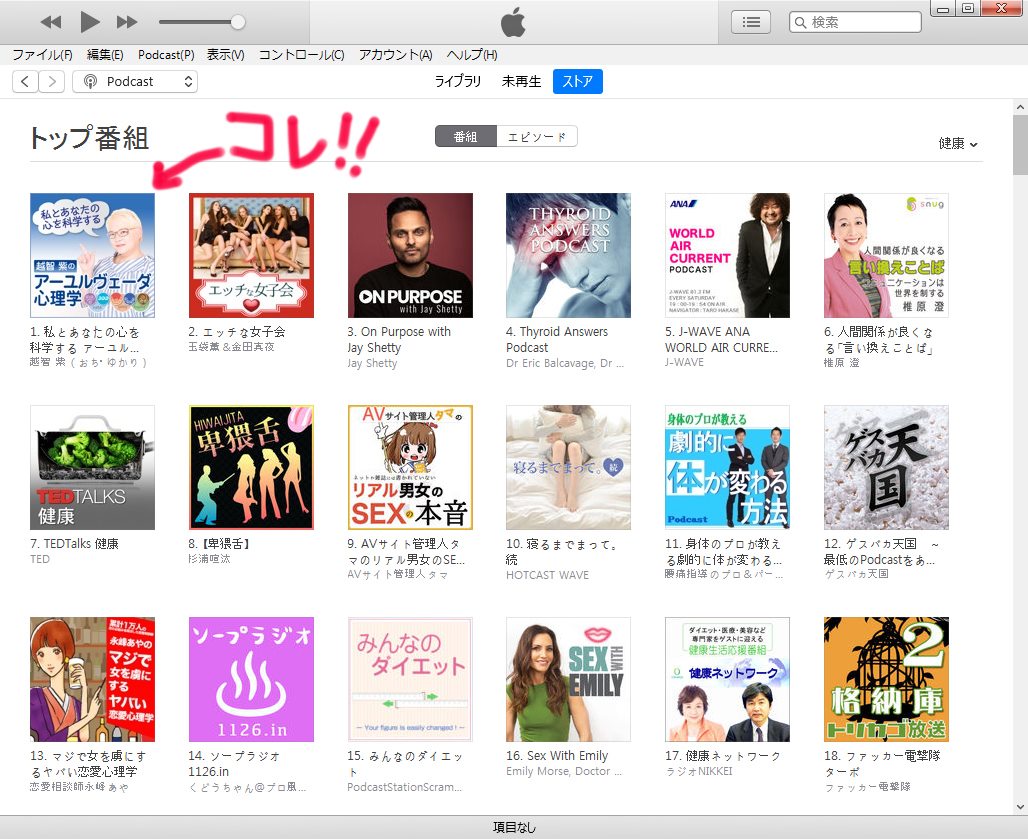Click title link '17. 健康ネットワーク'

click(x=722, y=756)
